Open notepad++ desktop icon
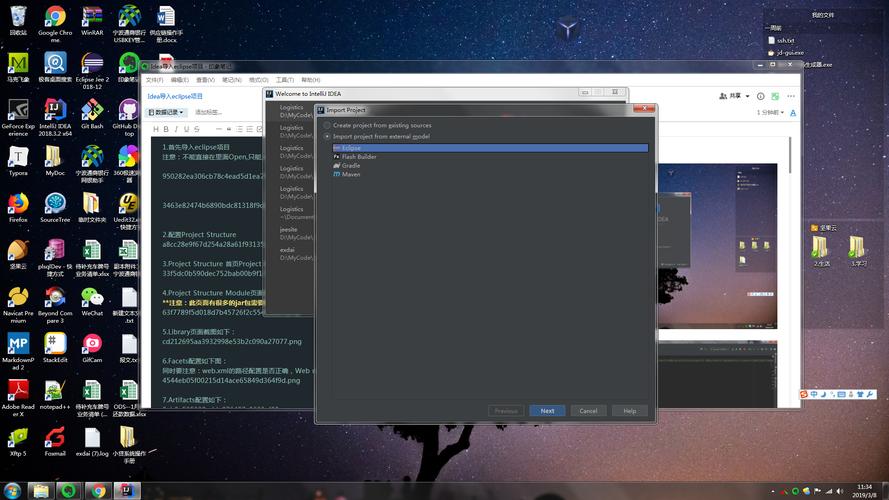Viewport: 889px width, 500px height. click(55, 395)
